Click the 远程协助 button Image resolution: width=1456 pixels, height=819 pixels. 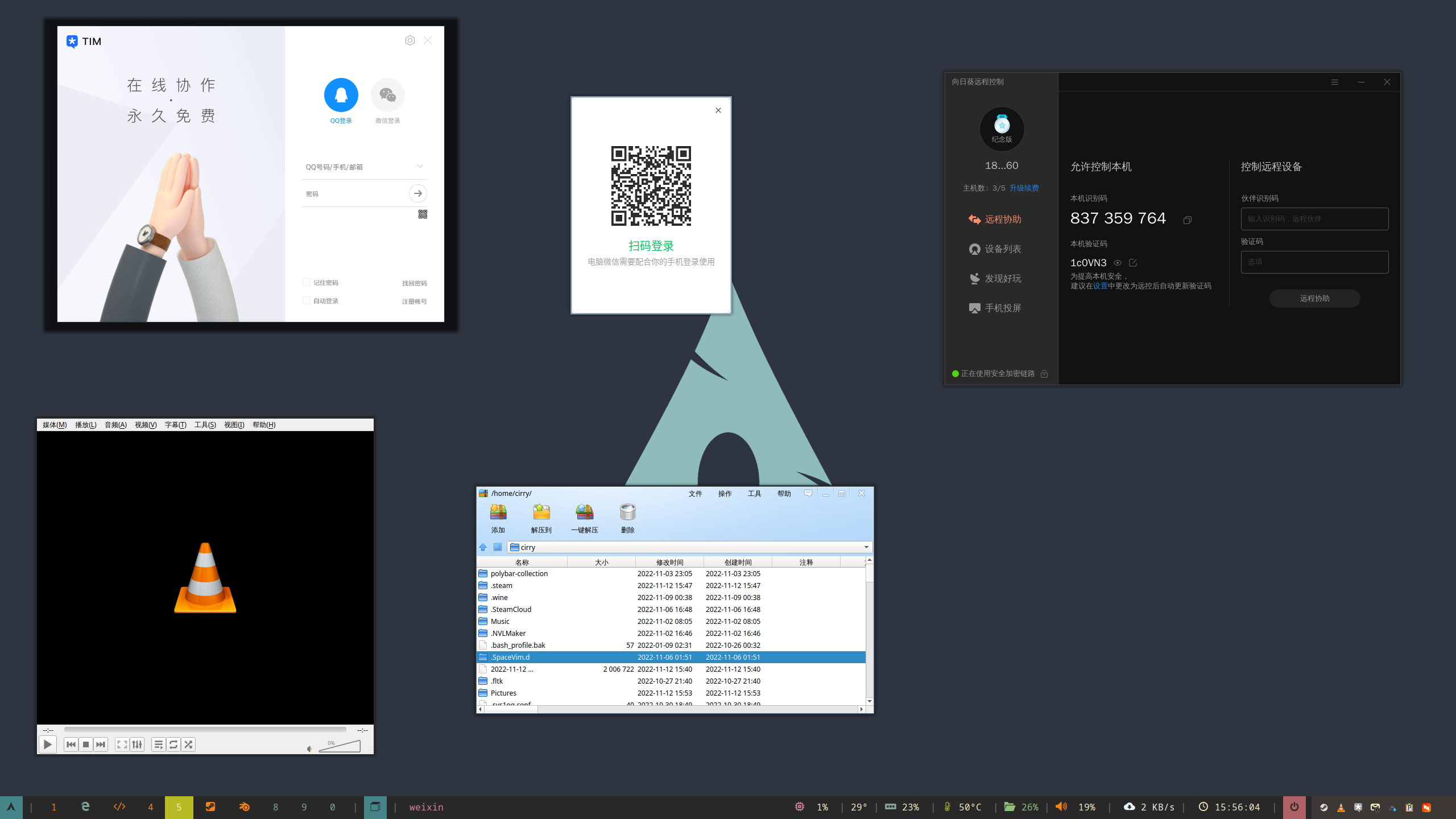(x=1314, y=299)
